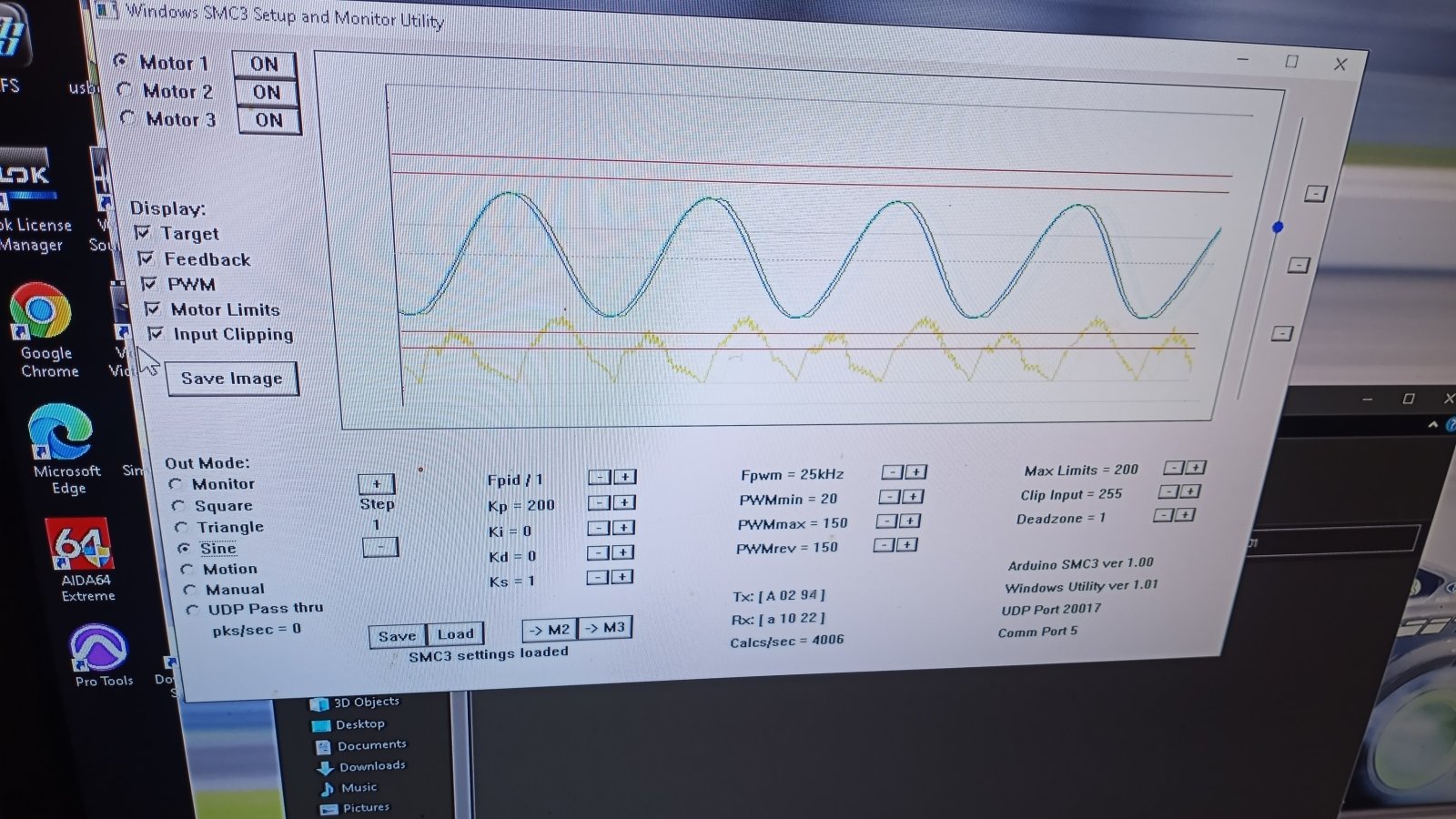
Task: Decrease Step with minus button
Action: coord(380,547)
